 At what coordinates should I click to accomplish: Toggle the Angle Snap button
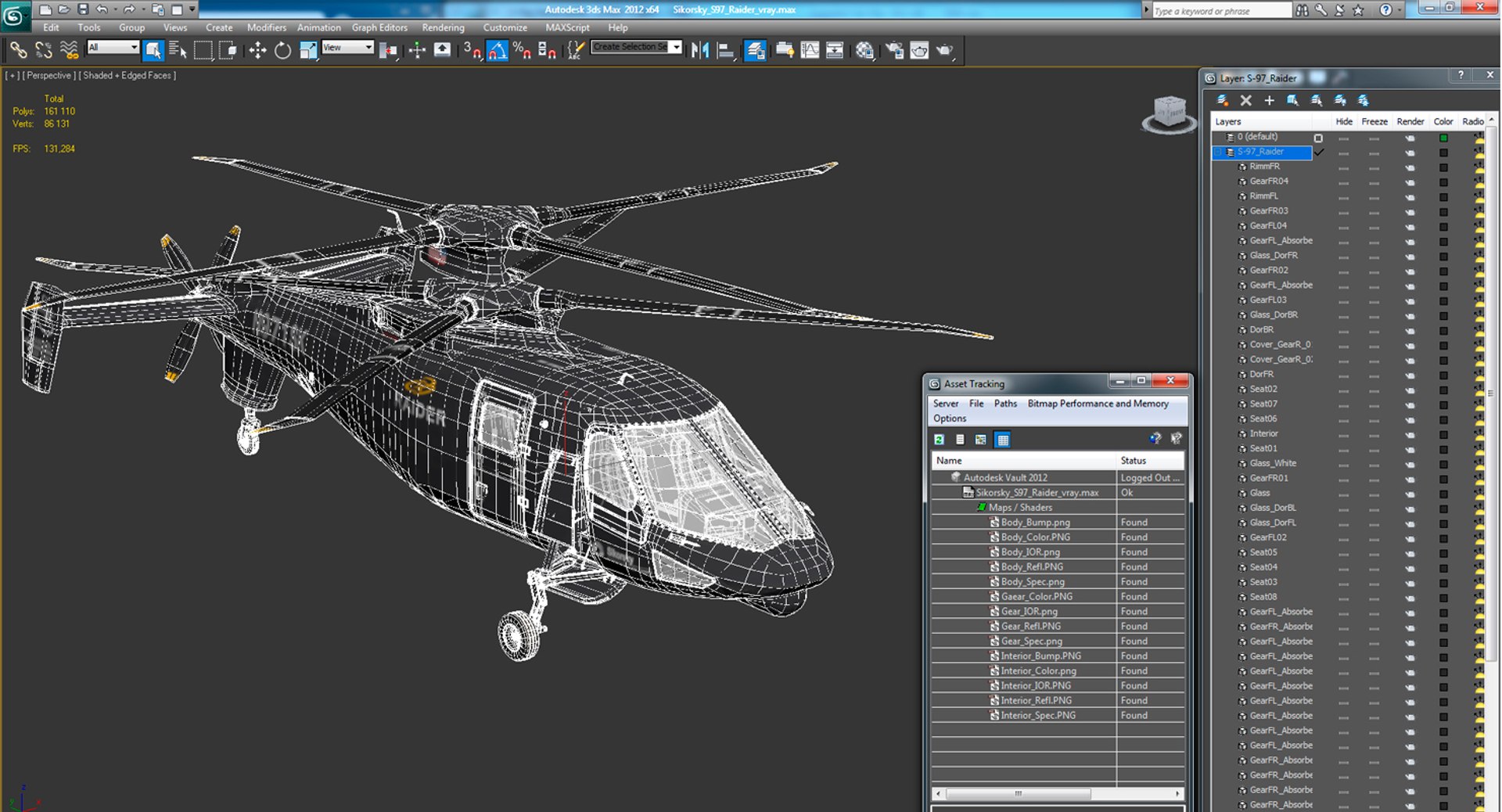click(497, 50)
